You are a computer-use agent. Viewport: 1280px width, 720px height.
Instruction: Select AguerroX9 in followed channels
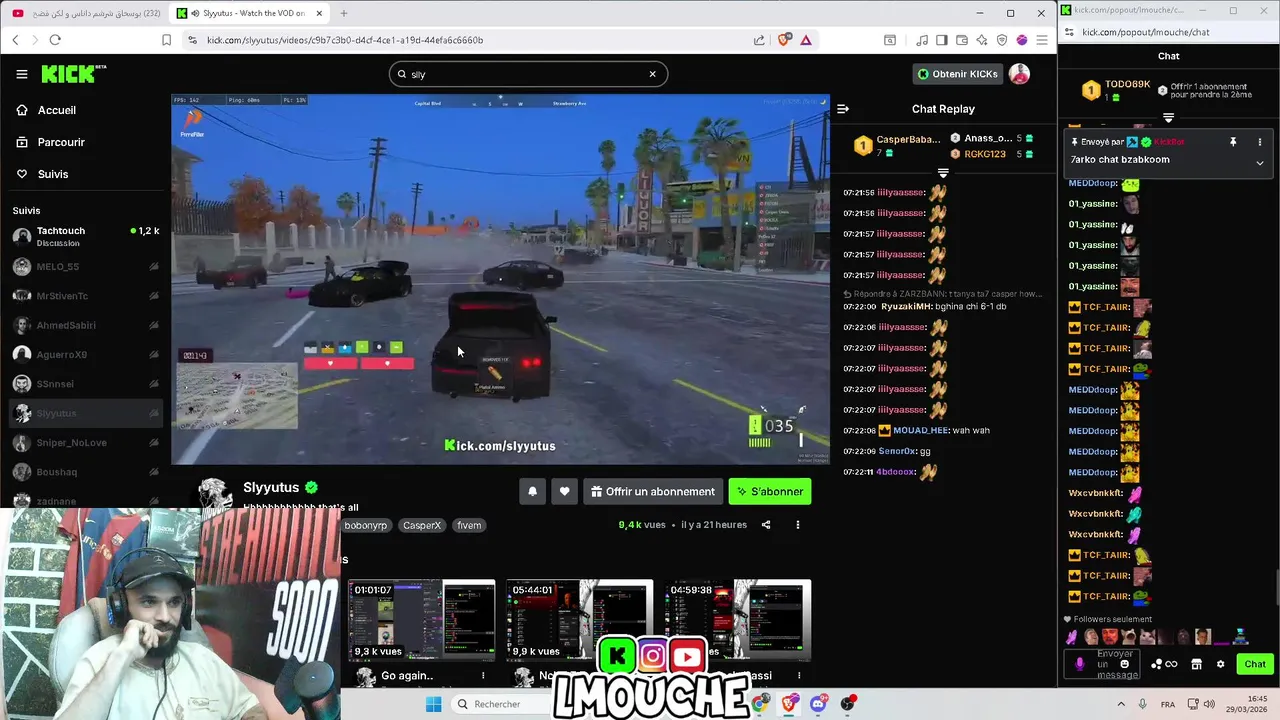(85, 354)
